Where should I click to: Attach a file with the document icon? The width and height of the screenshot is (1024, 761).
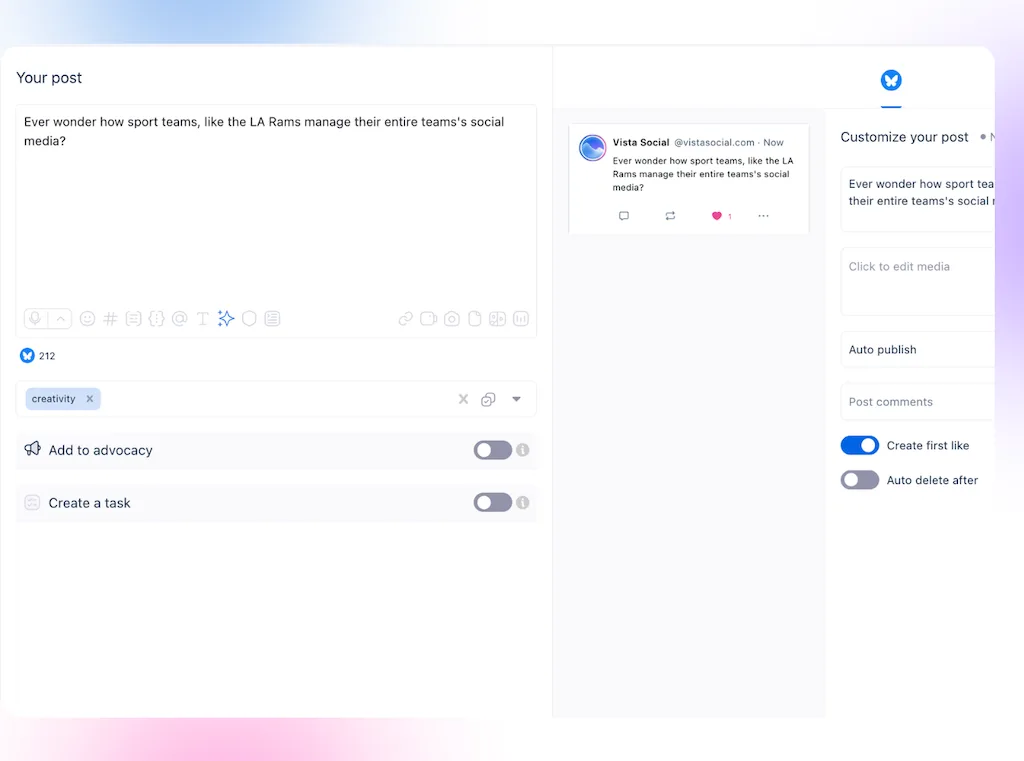475,319
